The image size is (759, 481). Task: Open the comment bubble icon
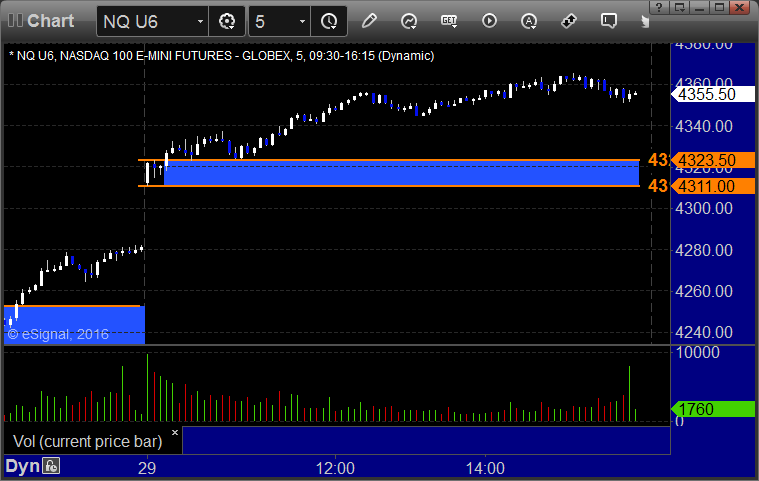(608, 21)
